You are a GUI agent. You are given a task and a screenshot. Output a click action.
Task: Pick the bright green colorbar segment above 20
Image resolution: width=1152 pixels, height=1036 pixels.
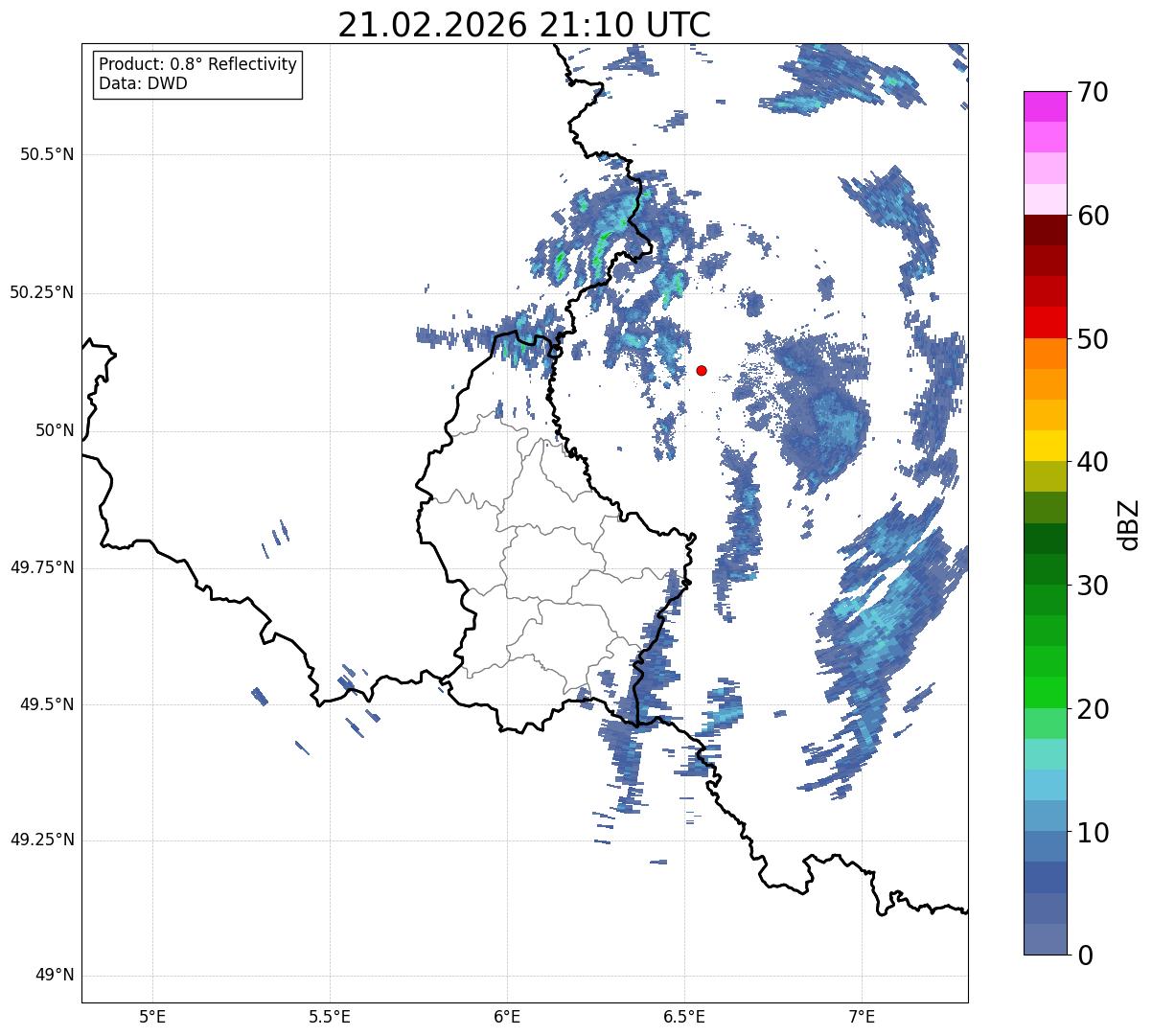point(1046,693)
